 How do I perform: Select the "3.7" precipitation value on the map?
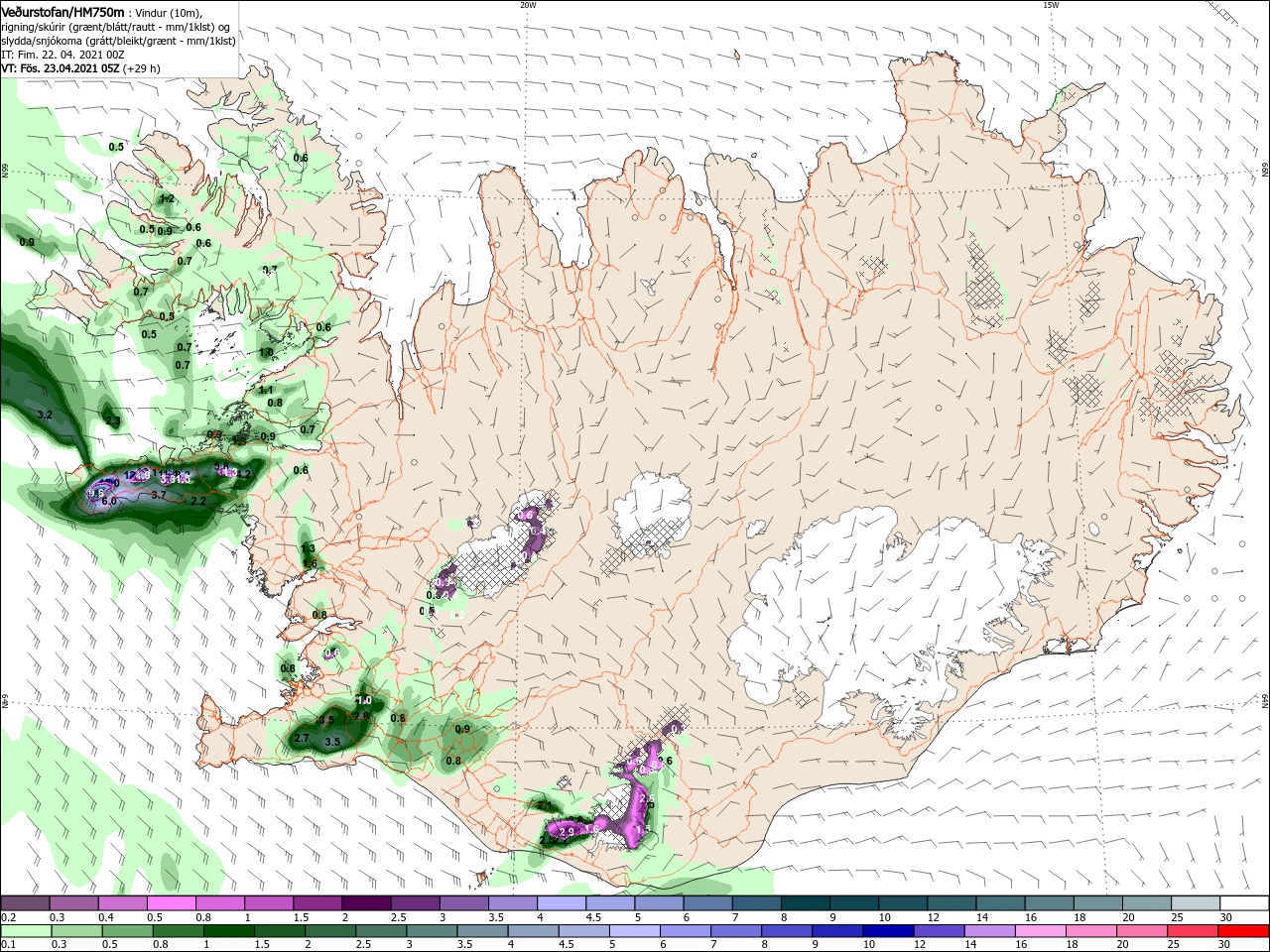[159, 495]
